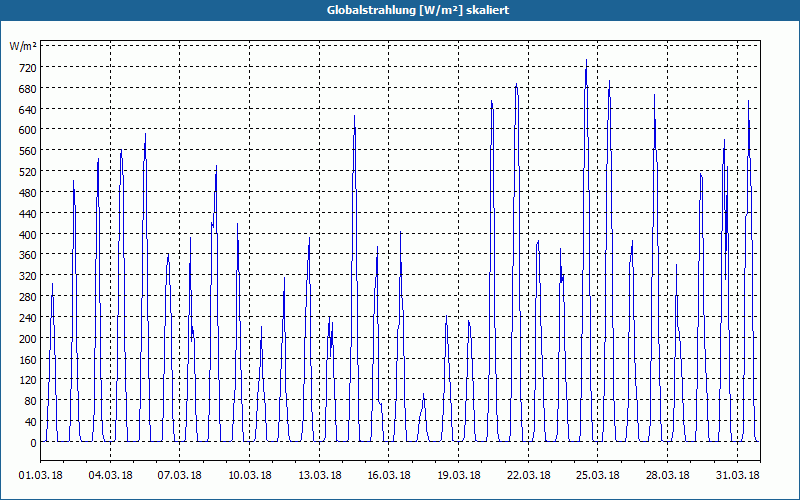Click the chart title 'Globalstrahlung [W/m²] skaliert'

click(x=417, y=10)
